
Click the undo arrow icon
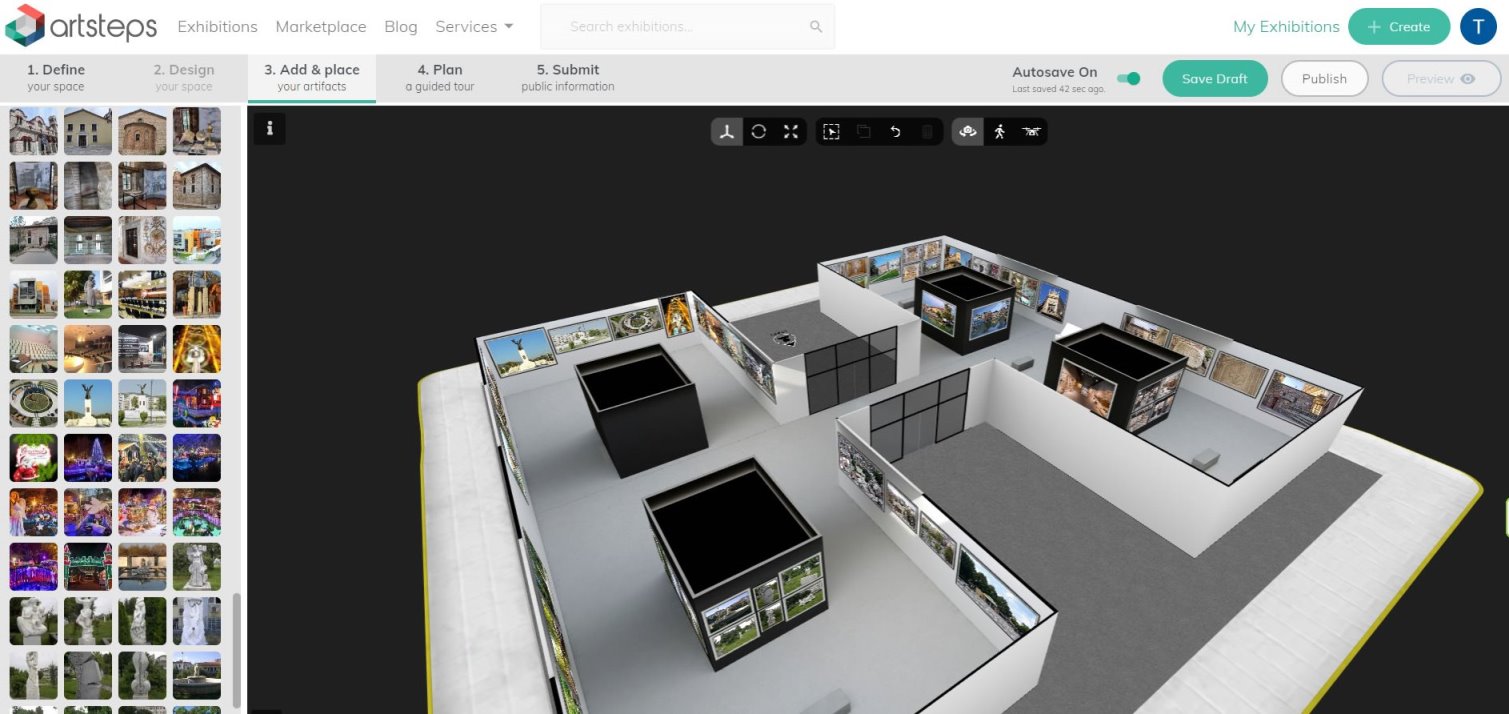[x=895, y=132]
